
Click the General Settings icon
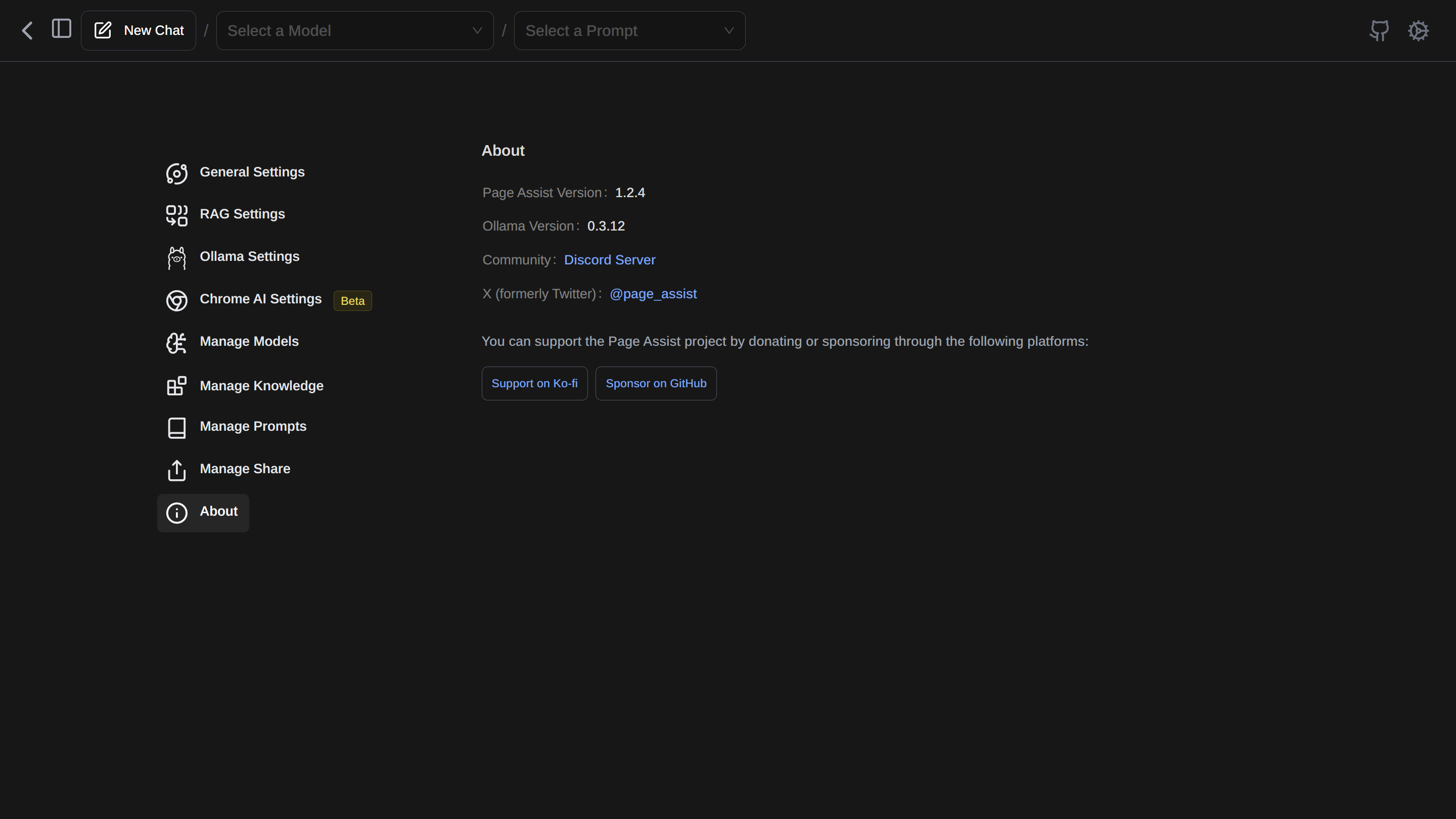click(x=176, y=173)
